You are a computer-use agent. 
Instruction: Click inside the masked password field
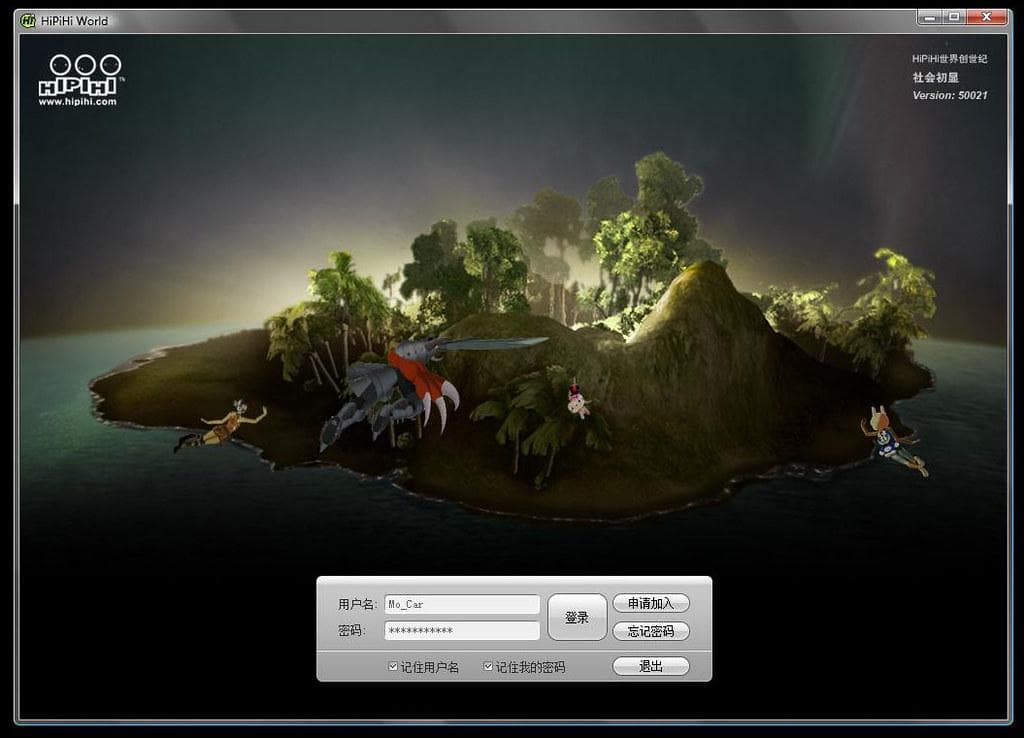pos(461,631)
